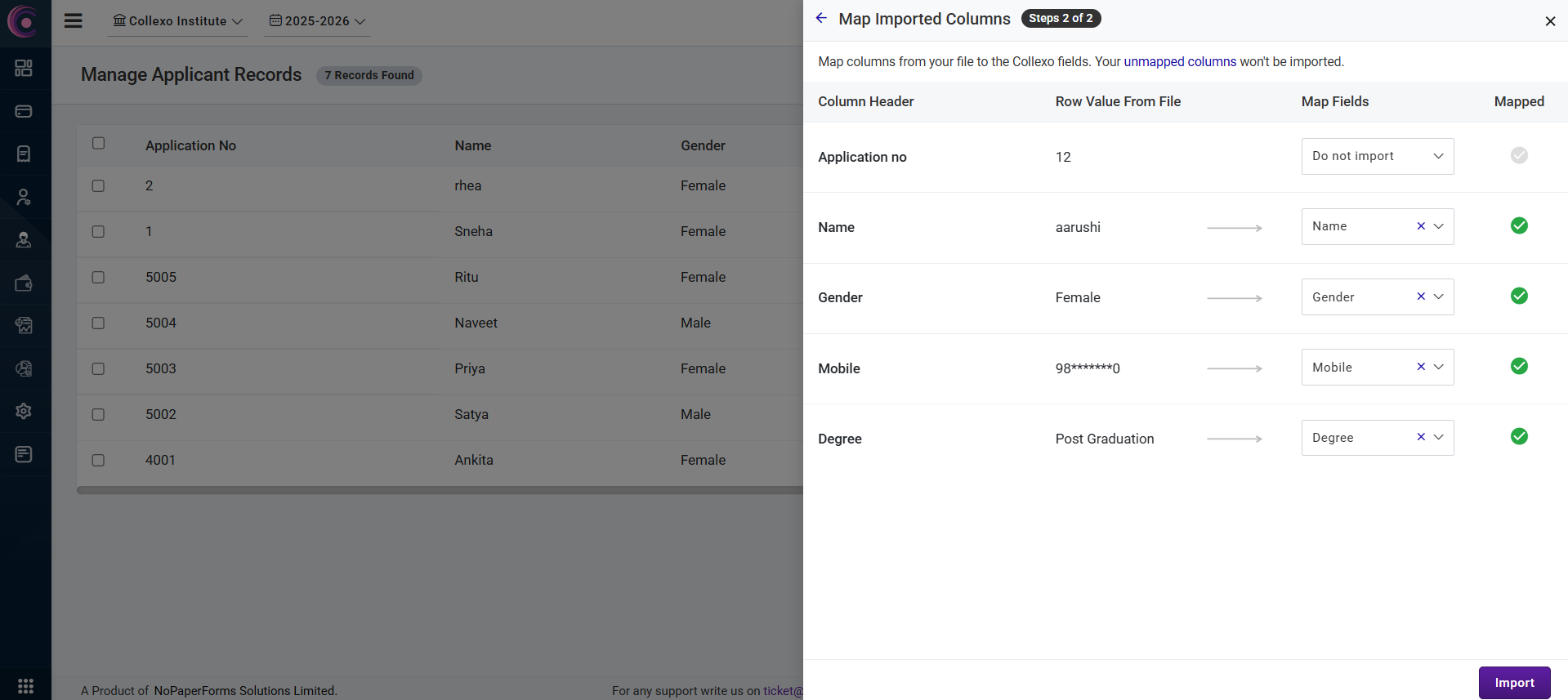Click the payment card icon in sidebar
Image resolution: width=1568 pixels, height=700 pixels.
[24, 111]
